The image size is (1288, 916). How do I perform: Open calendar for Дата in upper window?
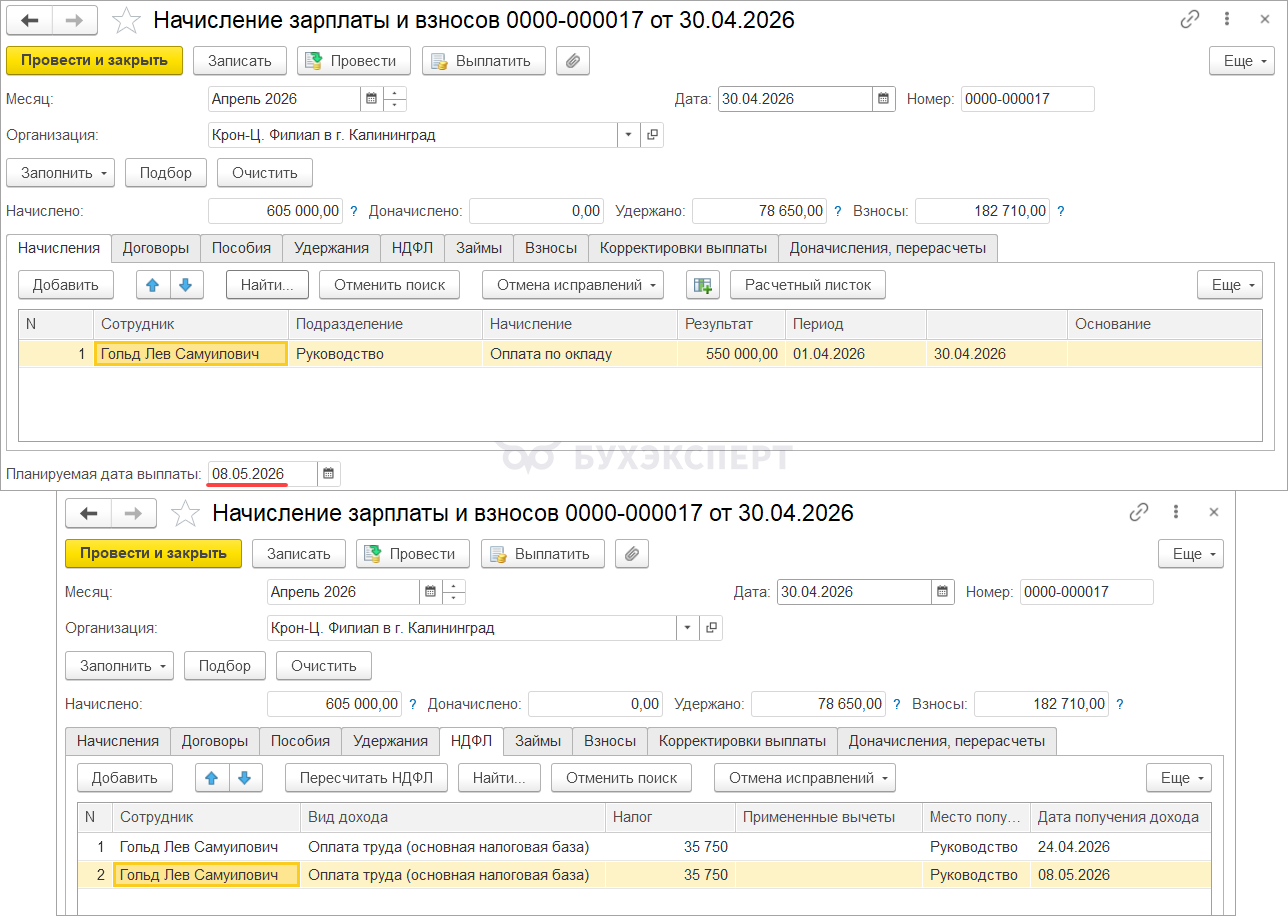884,99
